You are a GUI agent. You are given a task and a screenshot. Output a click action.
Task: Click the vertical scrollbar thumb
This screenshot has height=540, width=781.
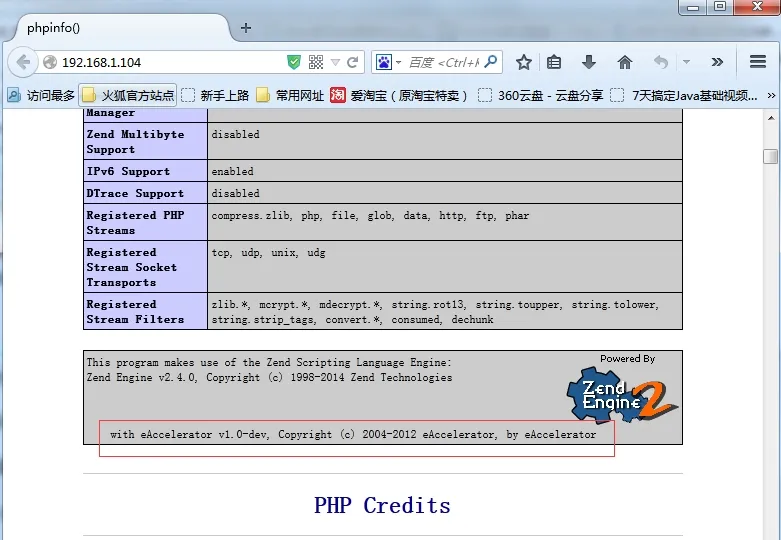(x=771, y=156)
